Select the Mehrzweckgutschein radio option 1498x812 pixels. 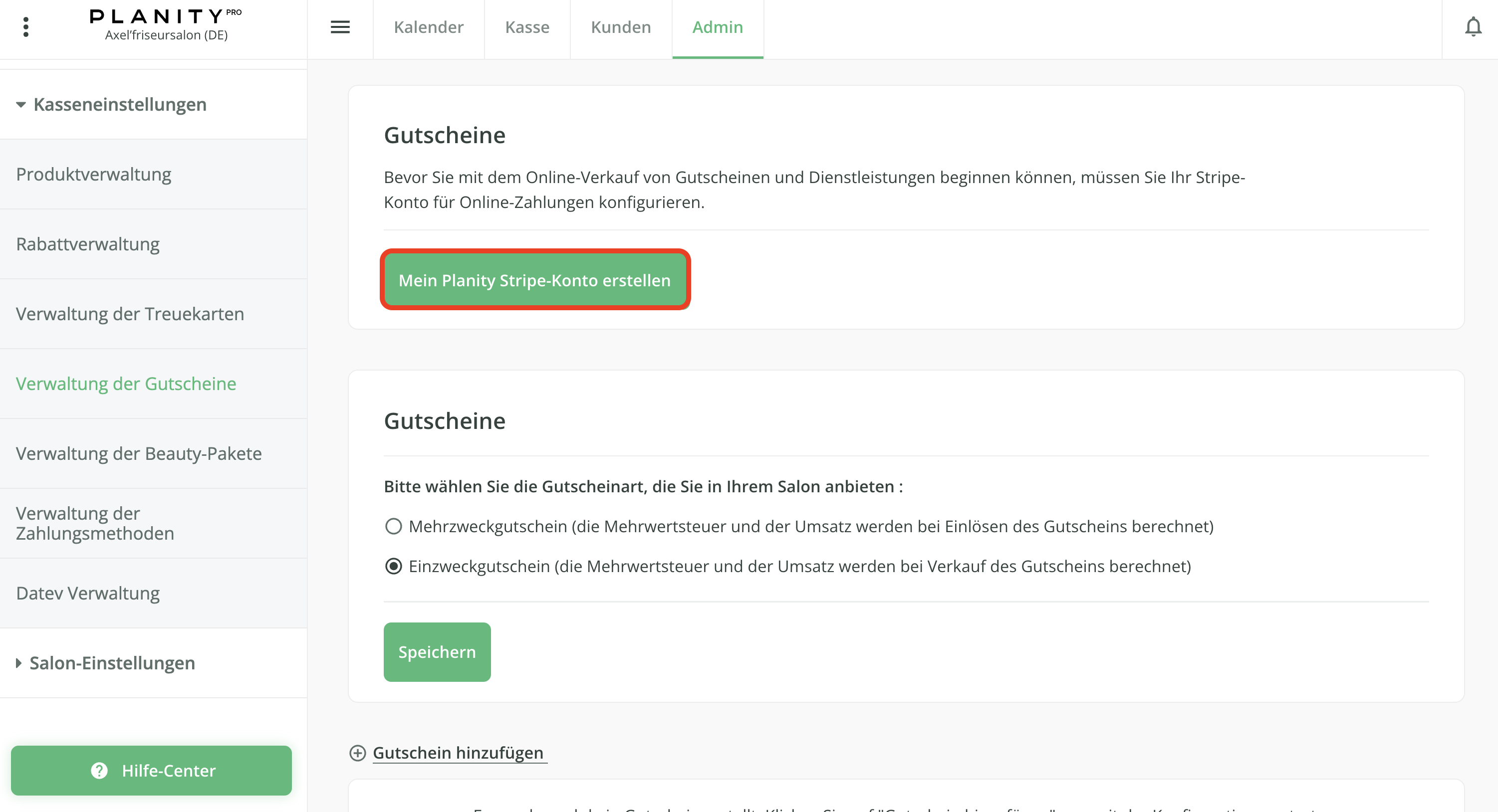click(394, 526)
